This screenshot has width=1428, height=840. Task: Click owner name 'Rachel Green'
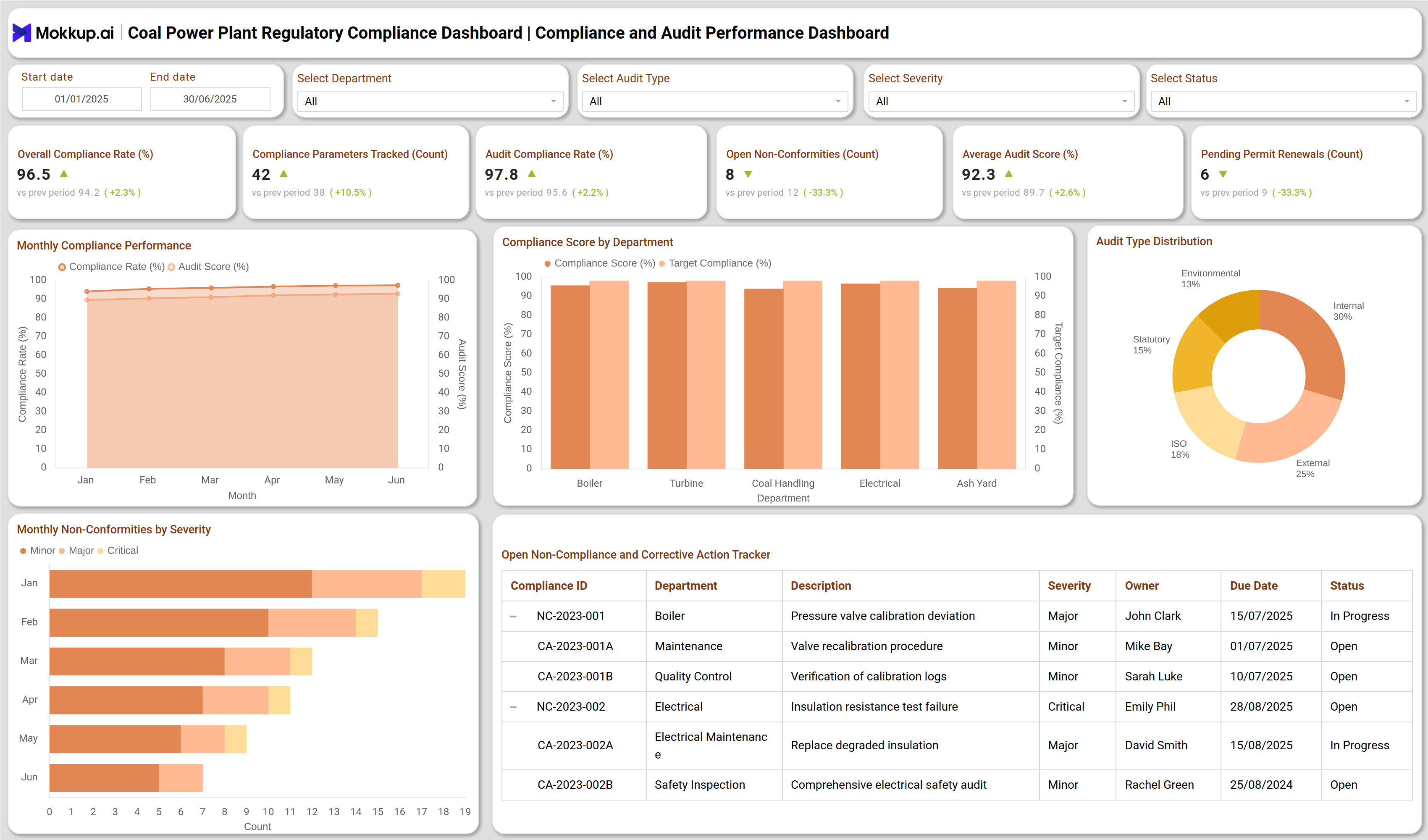1159,785
